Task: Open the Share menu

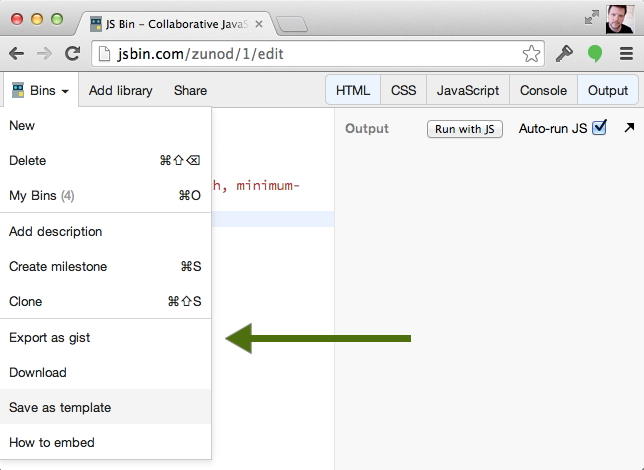Action: click(190, 90)
